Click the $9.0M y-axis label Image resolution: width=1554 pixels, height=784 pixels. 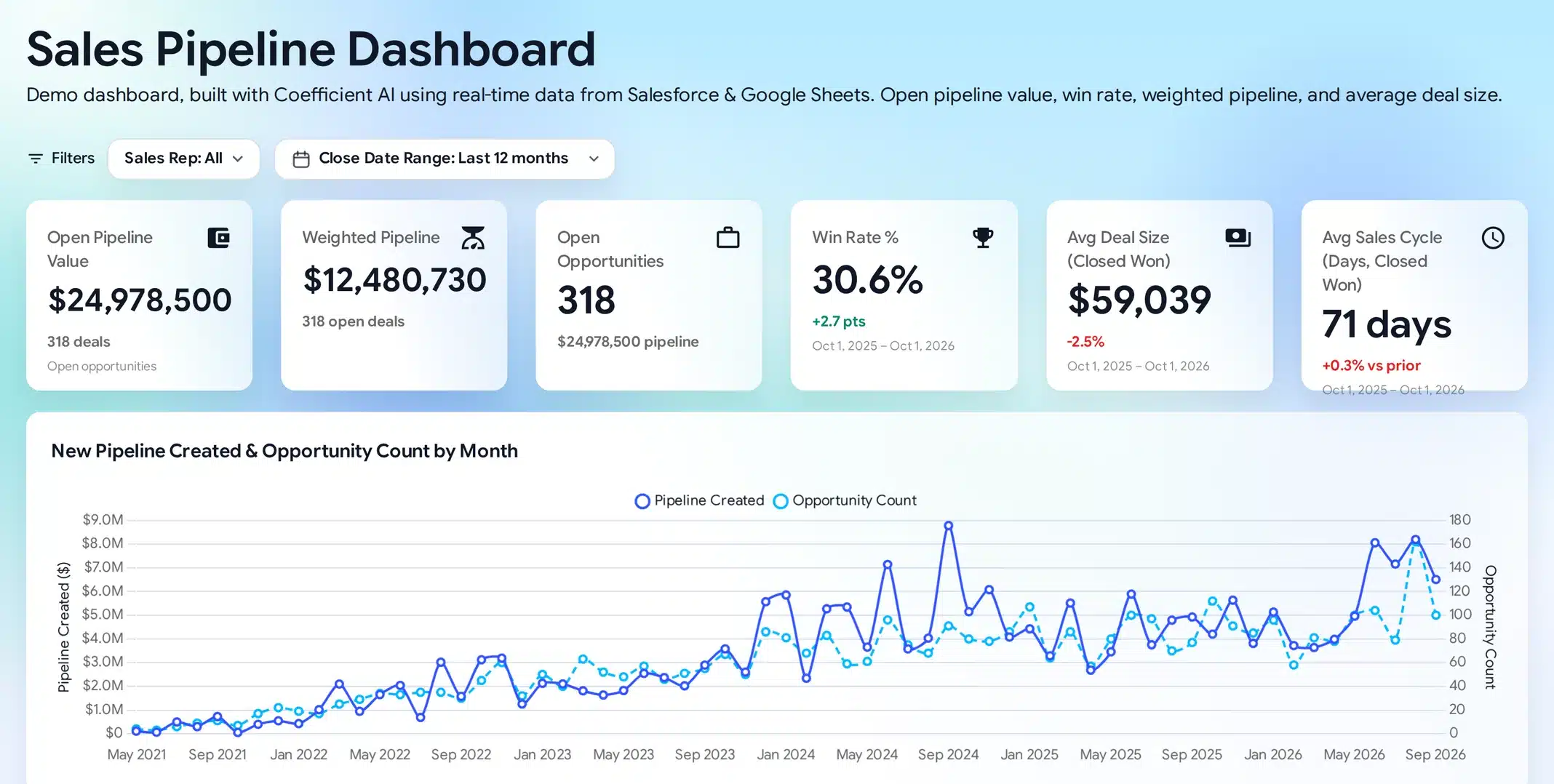(x=103, y=520)
